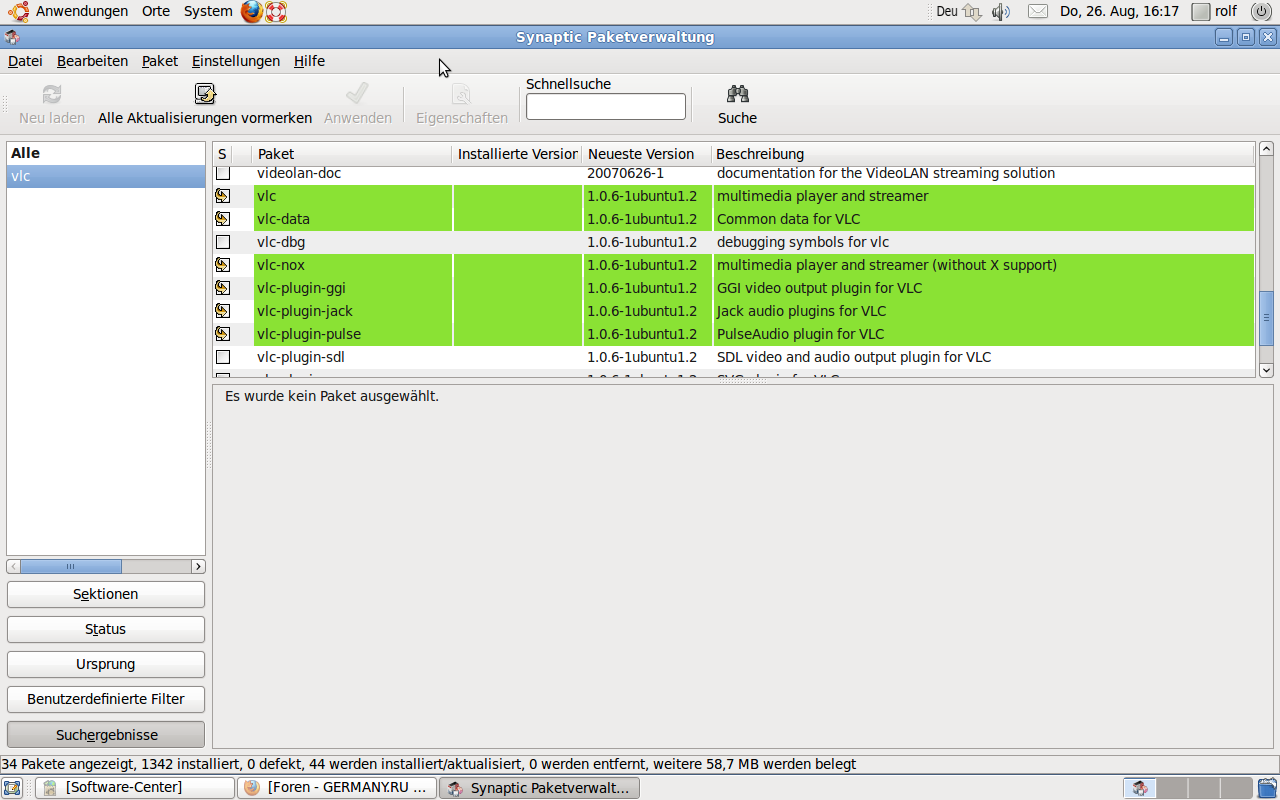Screen dimensions: 1280x800
Task: Click the Anwenden checkmark icon
Action: point(357,94)
